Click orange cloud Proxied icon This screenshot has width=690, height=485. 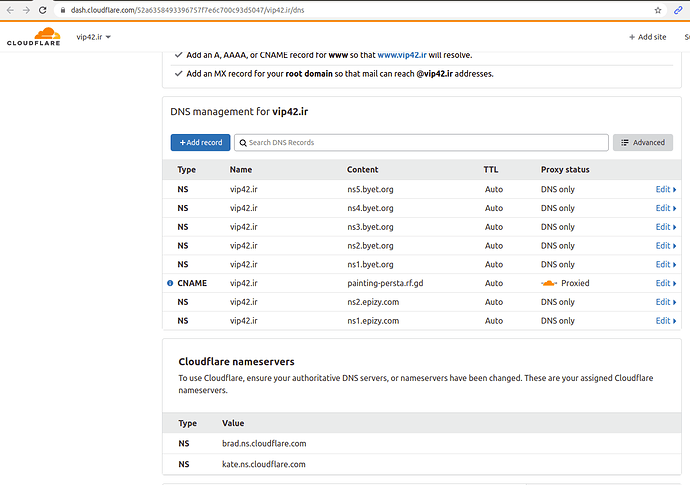(549, 283)
